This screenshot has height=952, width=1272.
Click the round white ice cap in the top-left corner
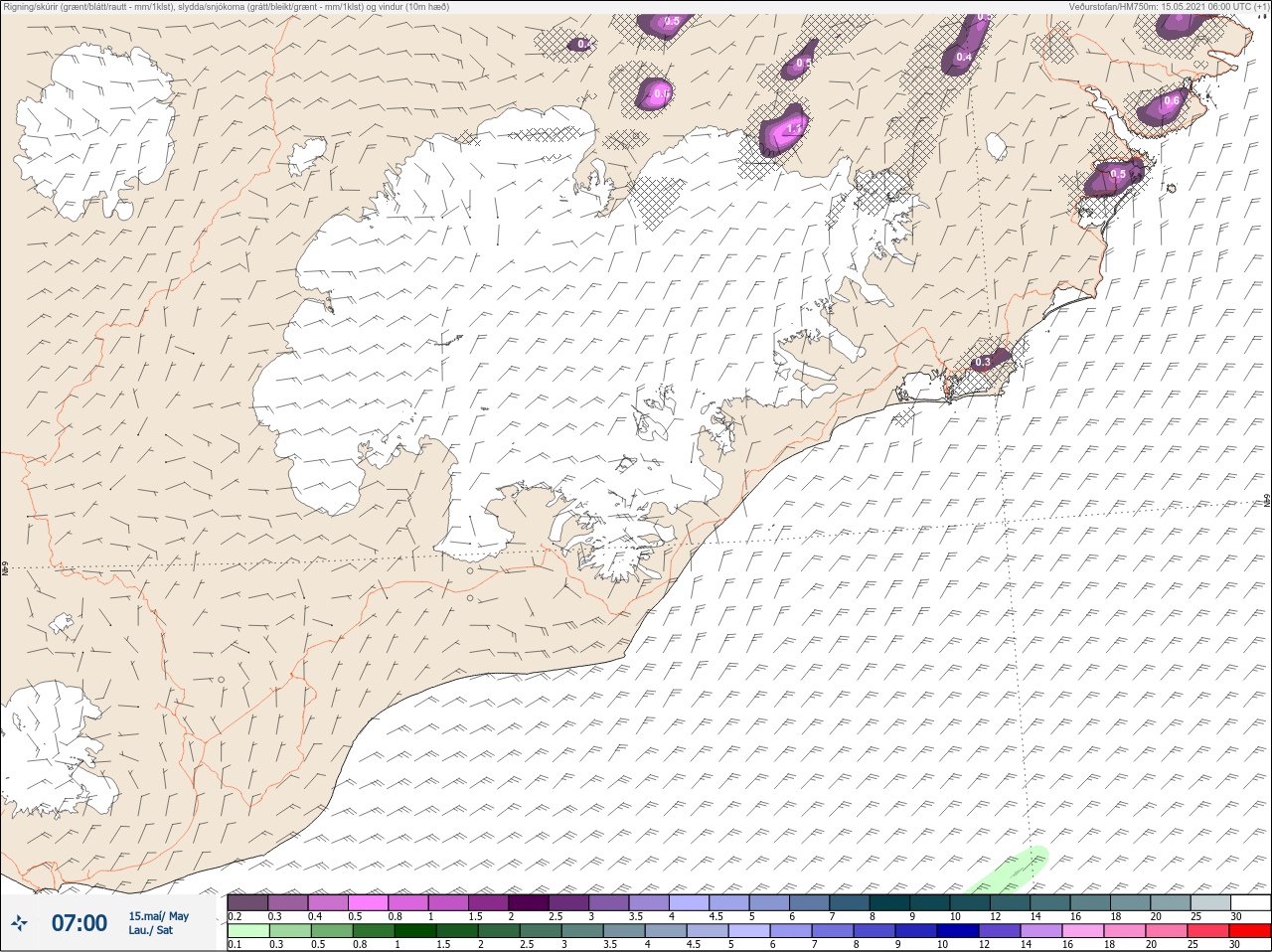pos(96,134)
